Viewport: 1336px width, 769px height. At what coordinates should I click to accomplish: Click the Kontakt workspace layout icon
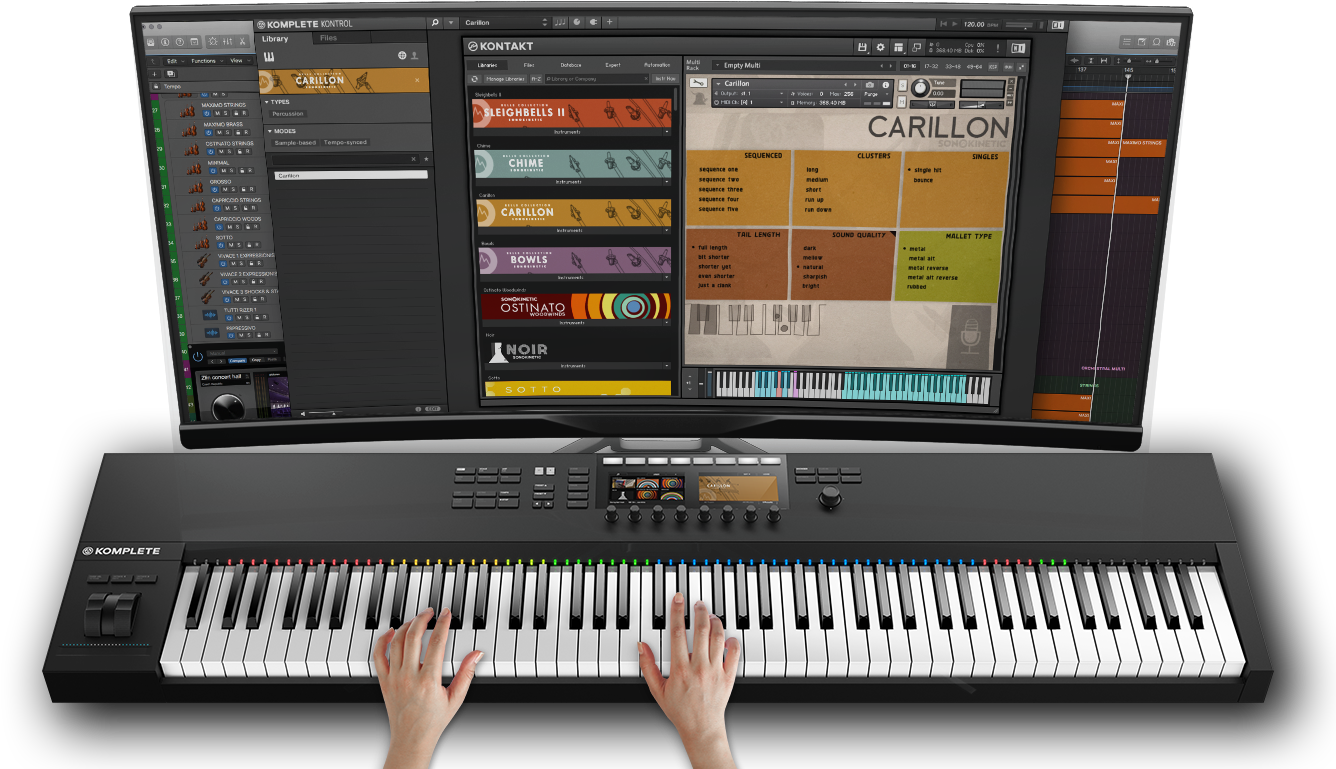click(899, 47)
